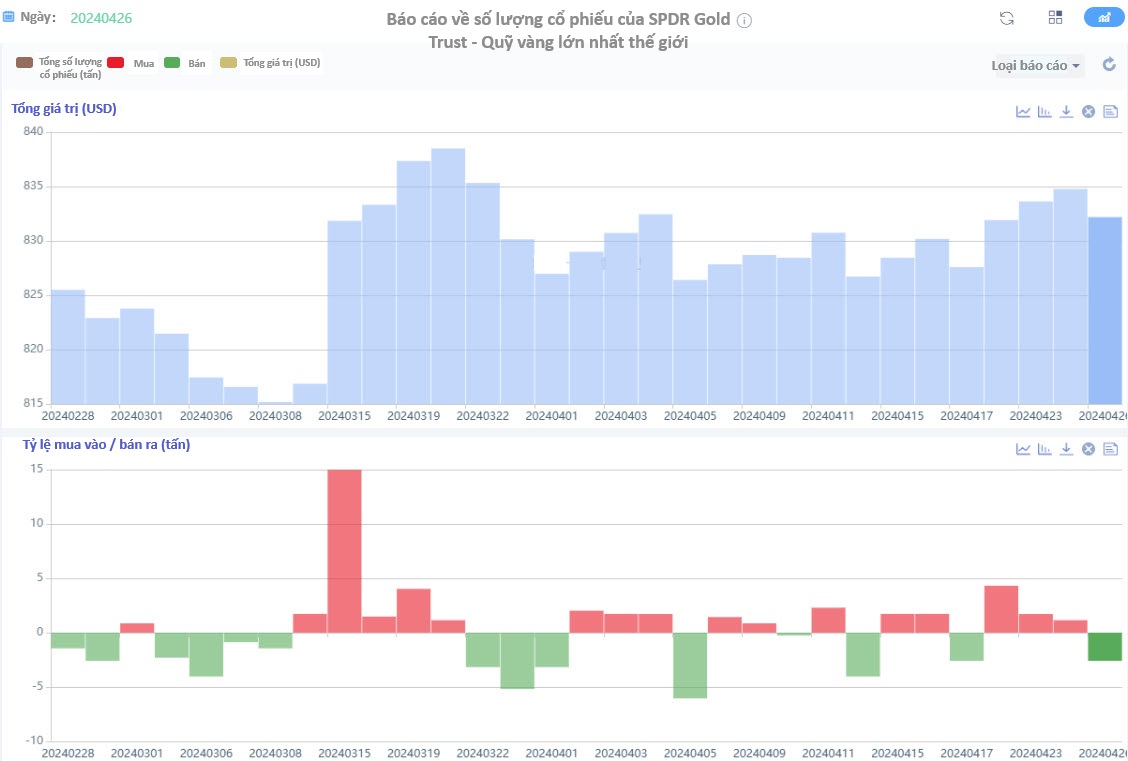This screenshot has width=1128, height=761.
Task: Switch Tỷ lệ mua vào chart to bar view
Action: point(1045,449)
